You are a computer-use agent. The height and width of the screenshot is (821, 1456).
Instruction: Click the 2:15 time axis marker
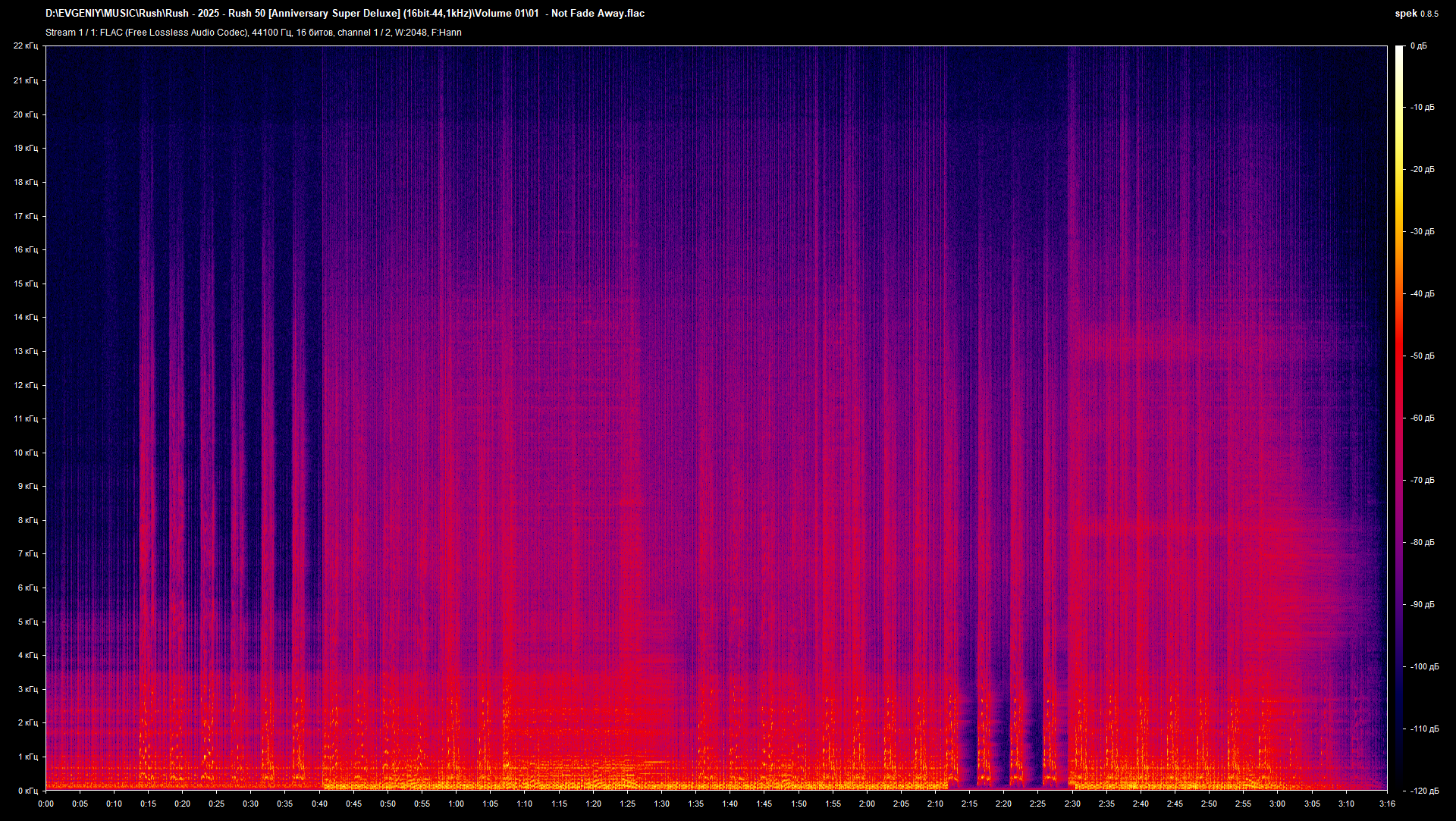(x=969, y=804)
